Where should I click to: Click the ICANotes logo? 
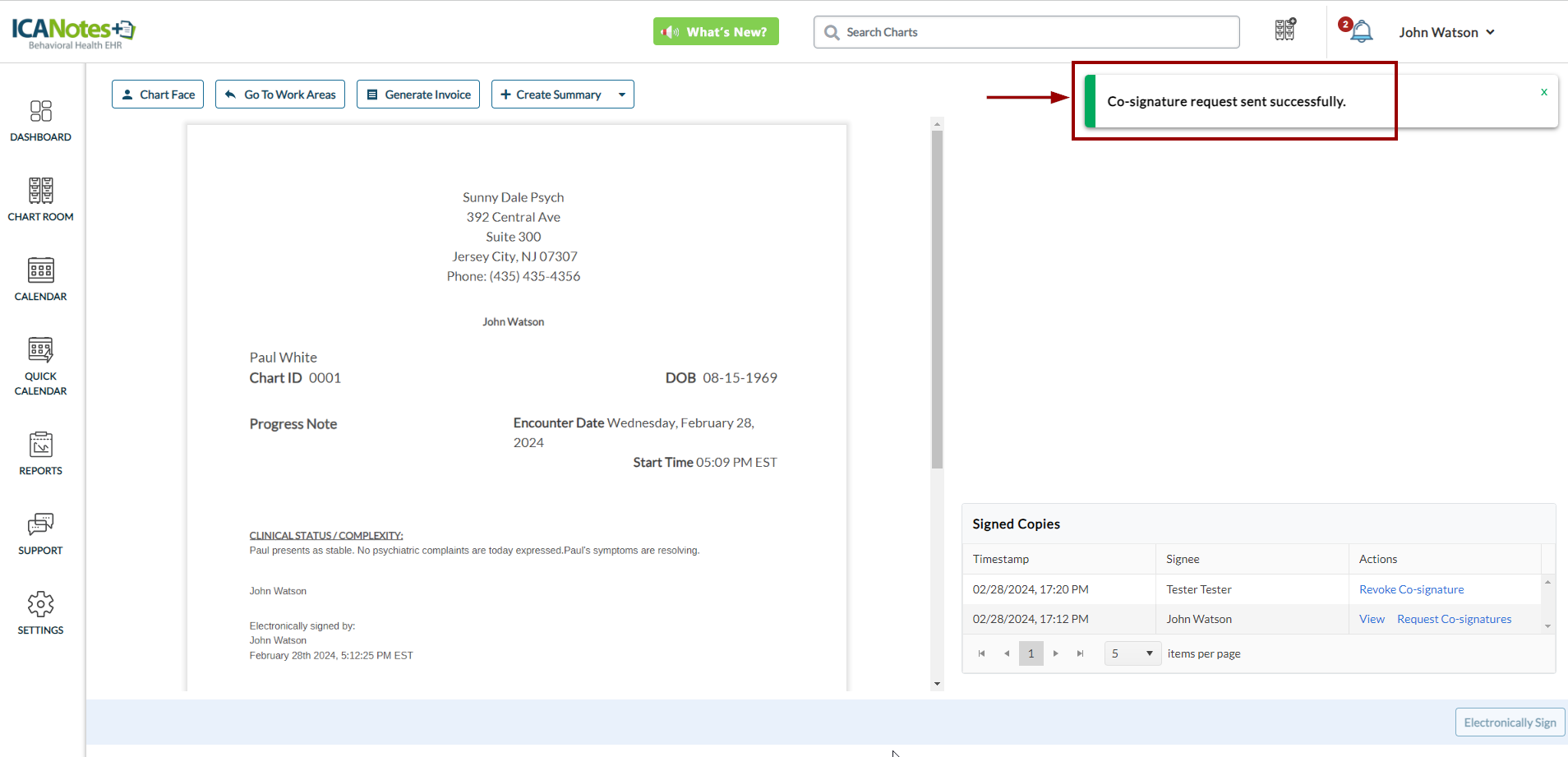coord(73,32)
